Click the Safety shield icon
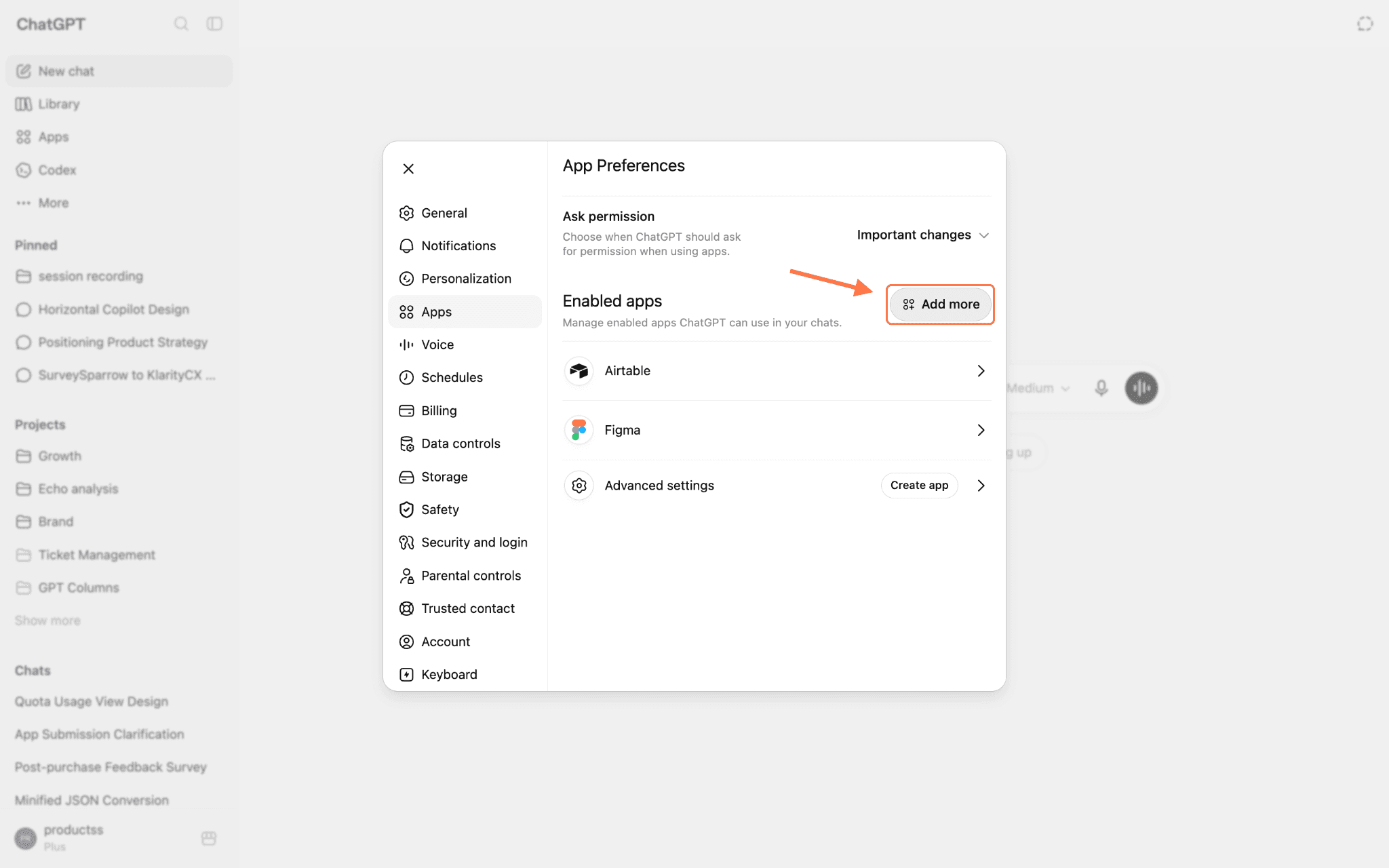1389x868 pixels. [406, 509]
